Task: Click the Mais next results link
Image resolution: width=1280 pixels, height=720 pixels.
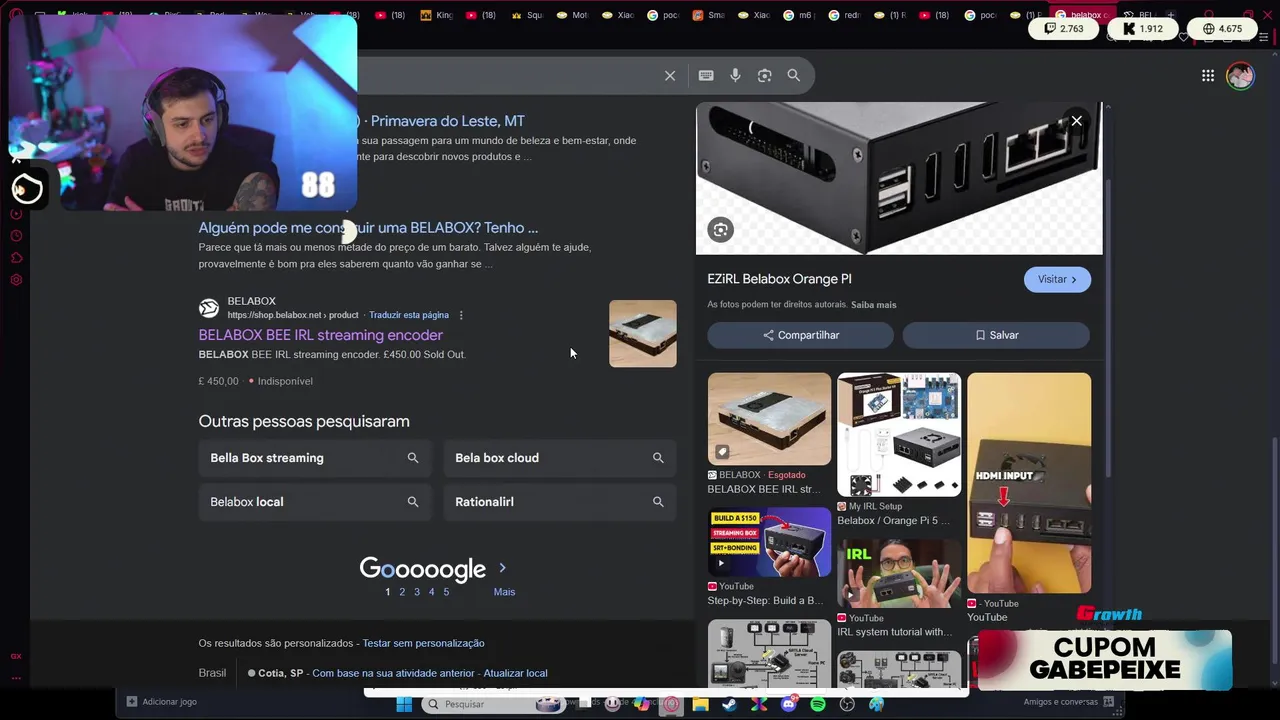Action: pyautogui.click(x=504, y=592)
